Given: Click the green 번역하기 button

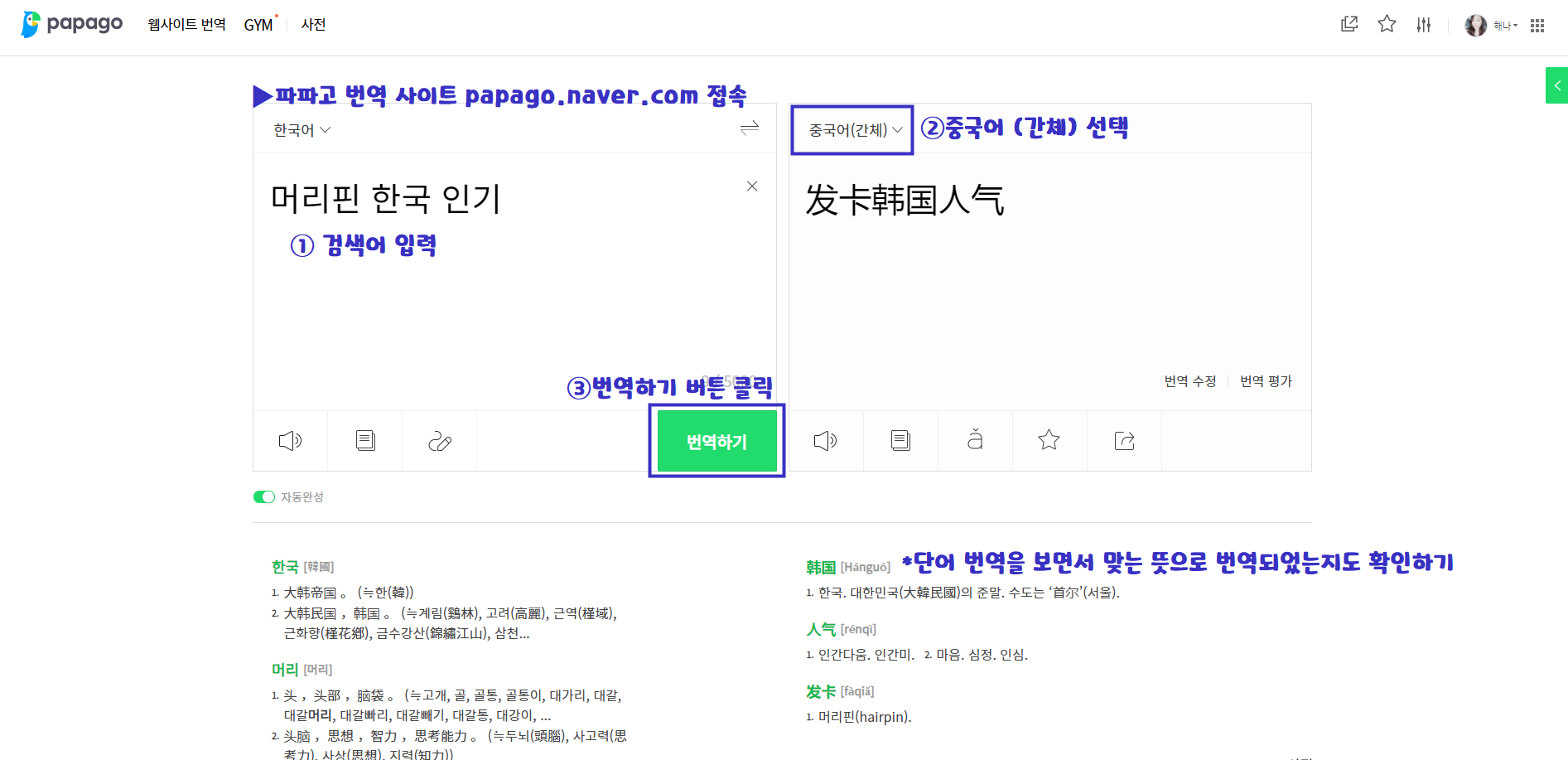Looking at the screenshot, I should point(717,442).
